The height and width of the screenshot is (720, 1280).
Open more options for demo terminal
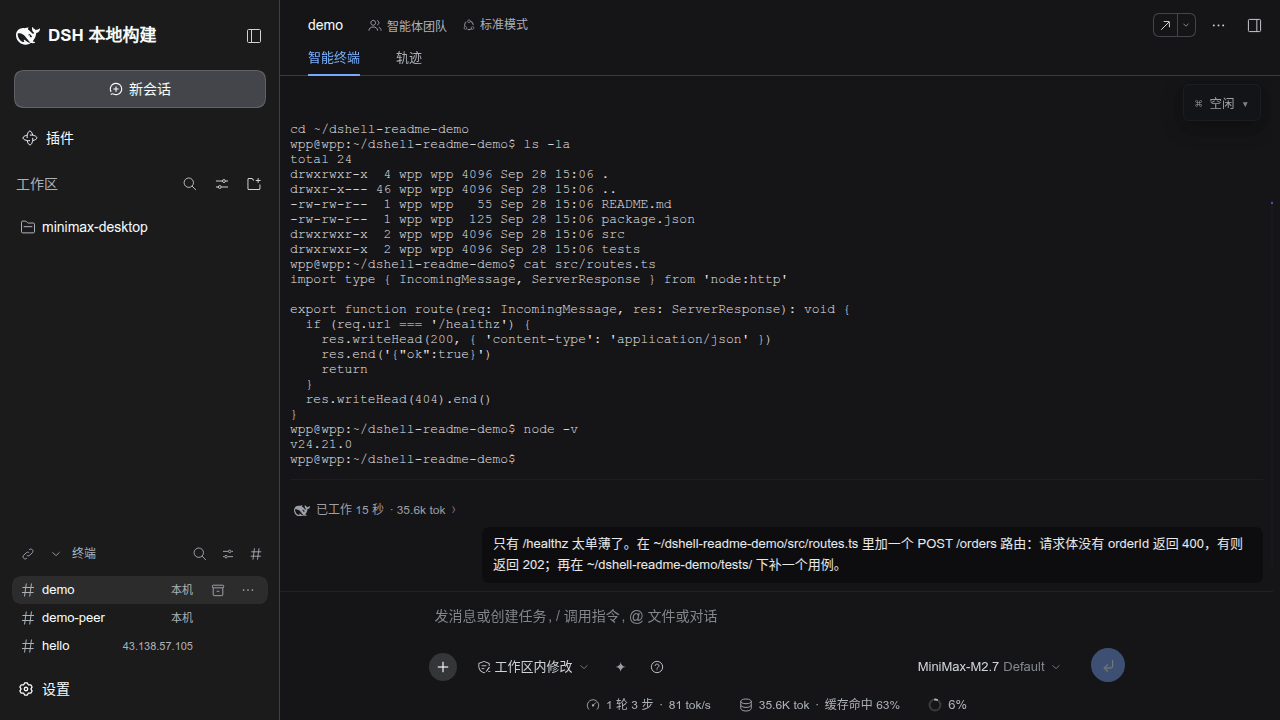coord(248,590)
